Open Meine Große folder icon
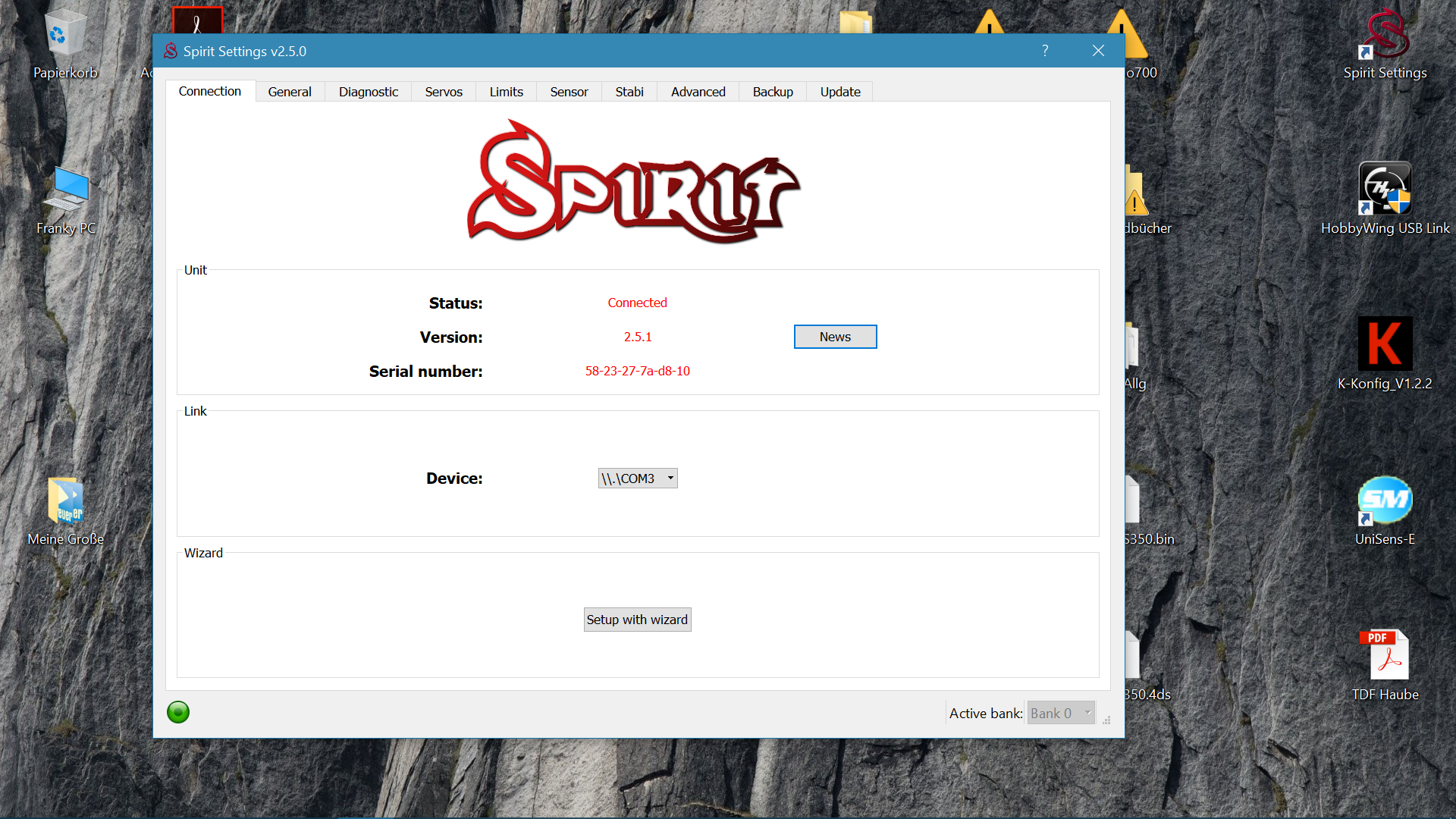Image resolution: width=1456 pixels, height=819 pixels. pos(65,500)
